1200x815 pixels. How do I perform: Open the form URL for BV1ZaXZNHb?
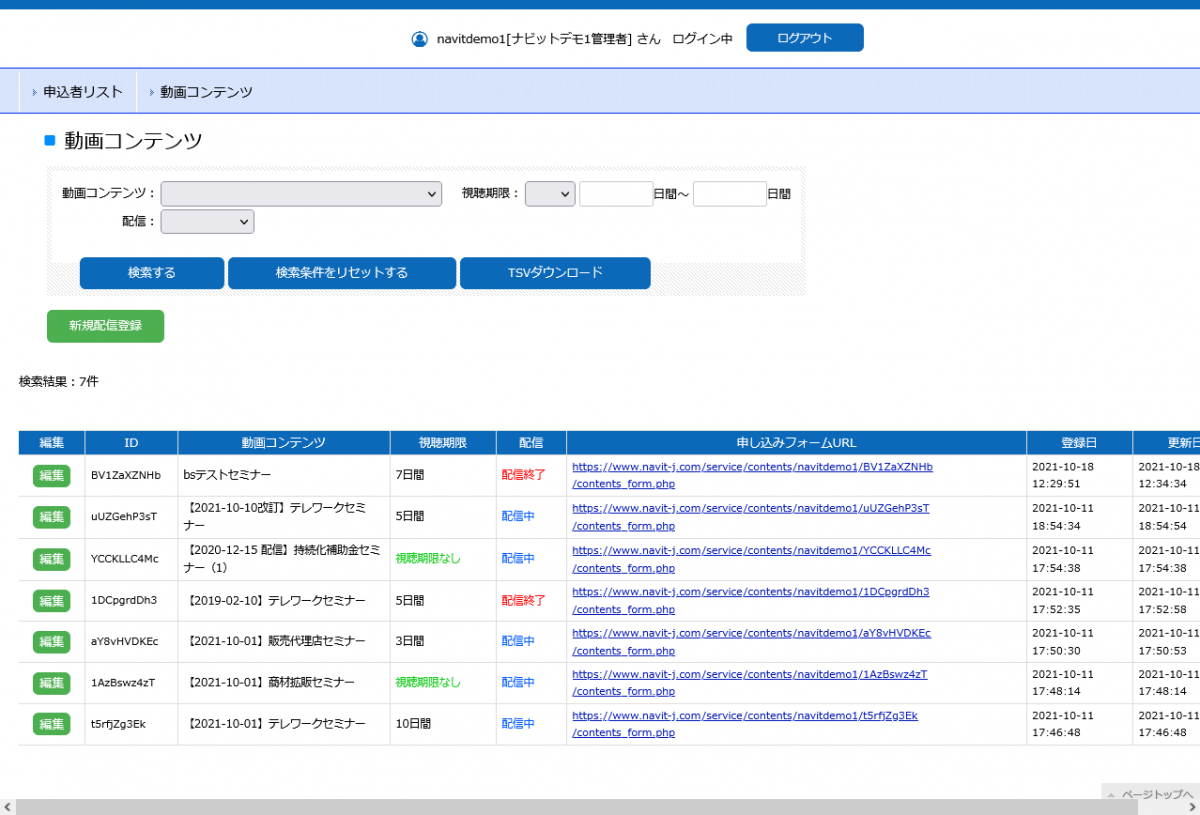(752, 467)
